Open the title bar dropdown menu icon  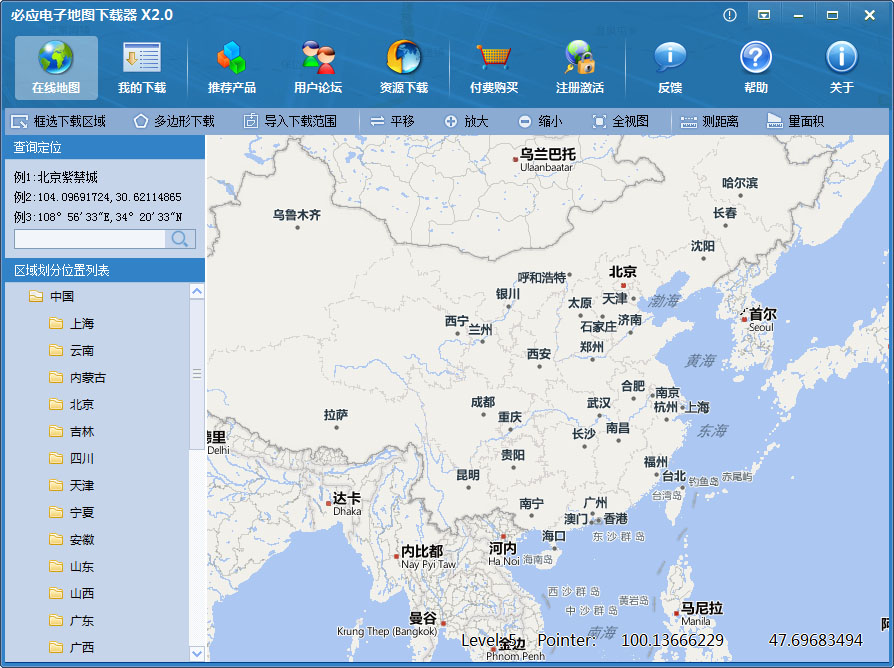click(764, 15)
